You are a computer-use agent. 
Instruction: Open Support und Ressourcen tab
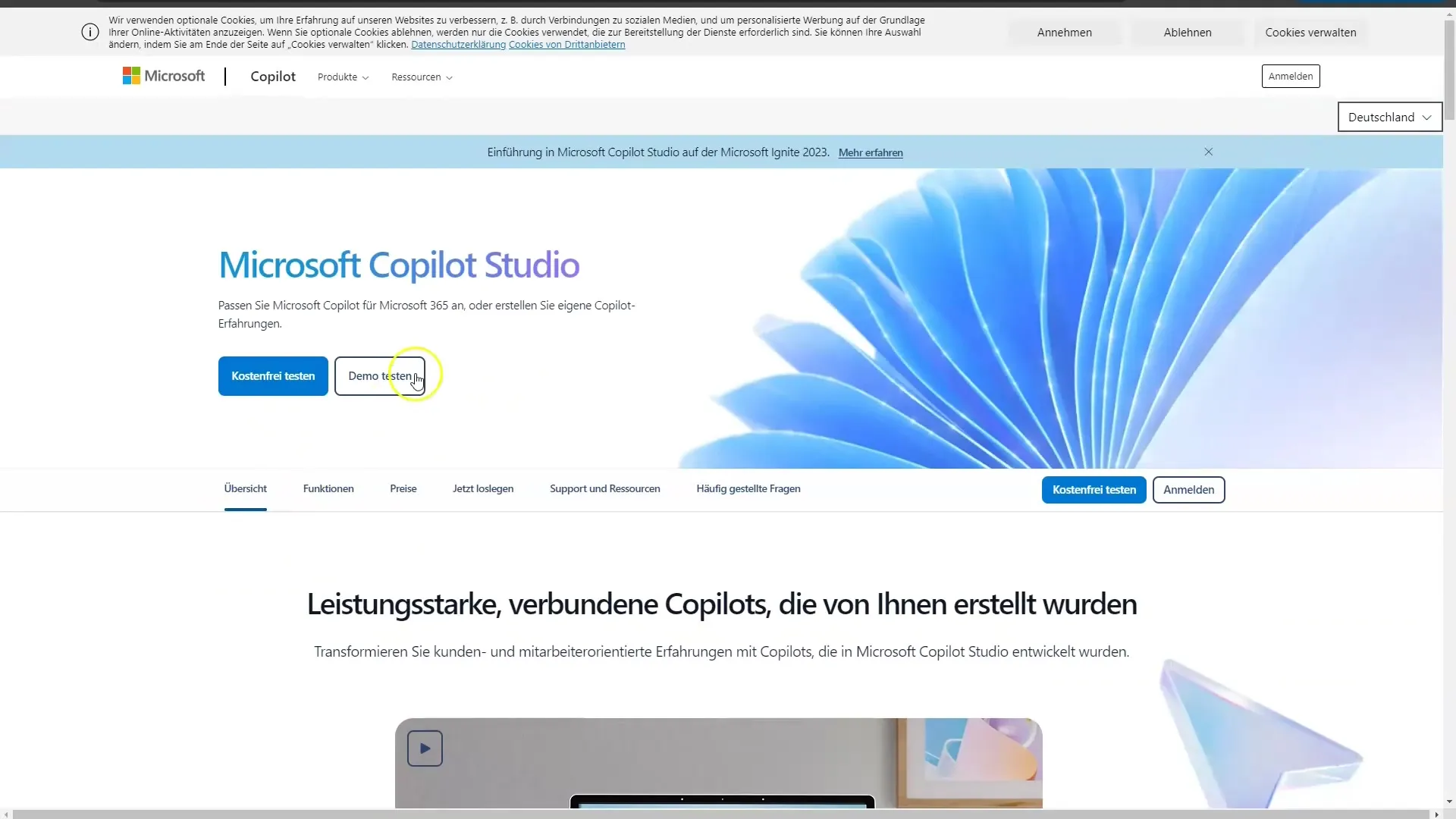pos(605,489)
